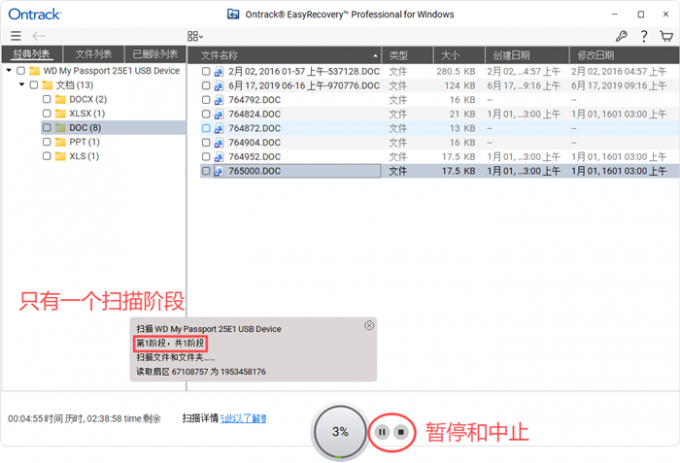Check the DOC (8) folder checkbox
The image size is (680, 463).
point(47,128)
